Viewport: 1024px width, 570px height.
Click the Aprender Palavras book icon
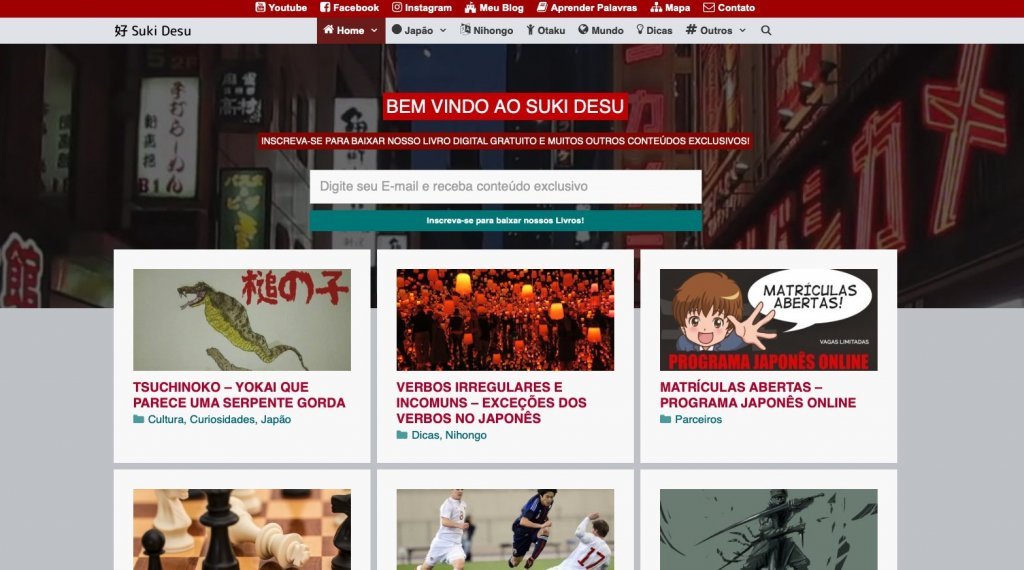(x=542, y=8)
